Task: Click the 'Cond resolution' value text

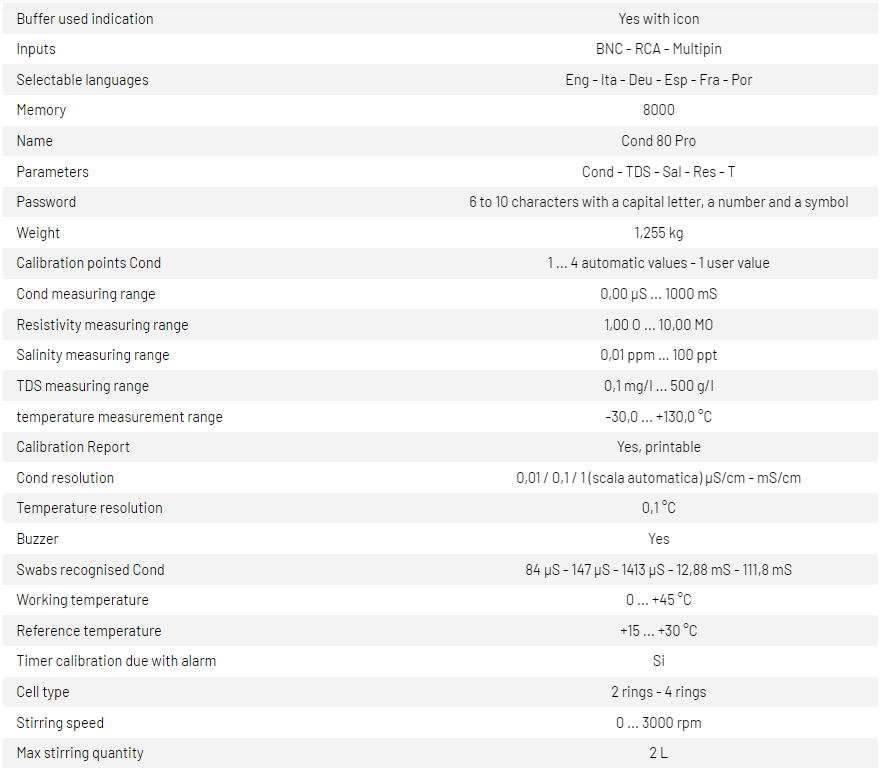Action: pos(658,478)
